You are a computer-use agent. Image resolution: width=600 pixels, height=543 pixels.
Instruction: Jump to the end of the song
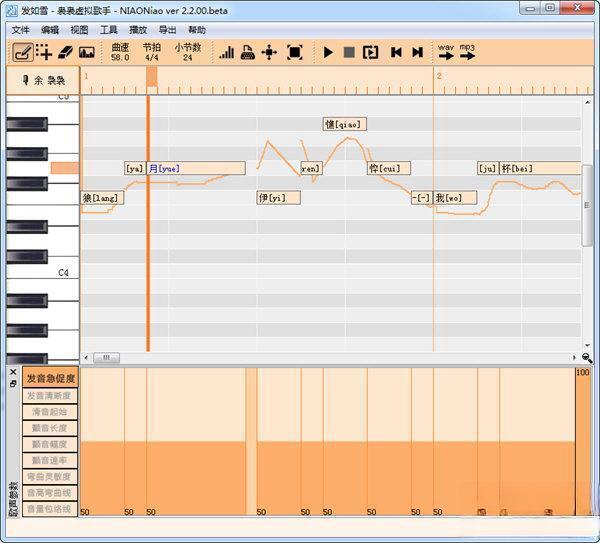(417, 52)
